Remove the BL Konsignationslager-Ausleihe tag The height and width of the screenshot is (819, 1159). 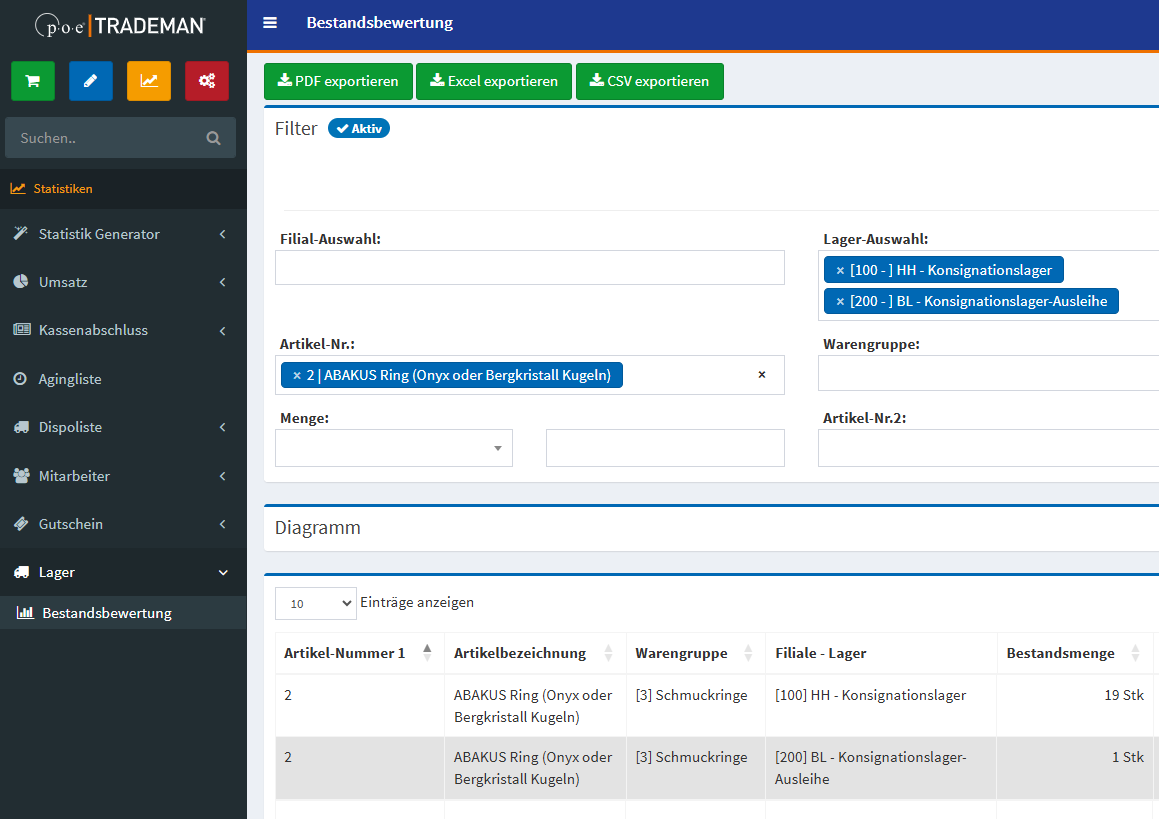pyautogui.click(x=840, y=301)
